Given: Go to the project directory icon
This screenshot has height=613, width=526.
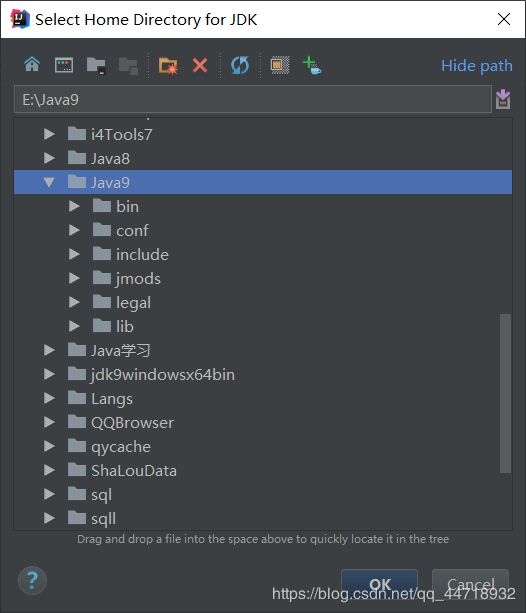Looking at the screenshot, I should [x=96, y=65].
